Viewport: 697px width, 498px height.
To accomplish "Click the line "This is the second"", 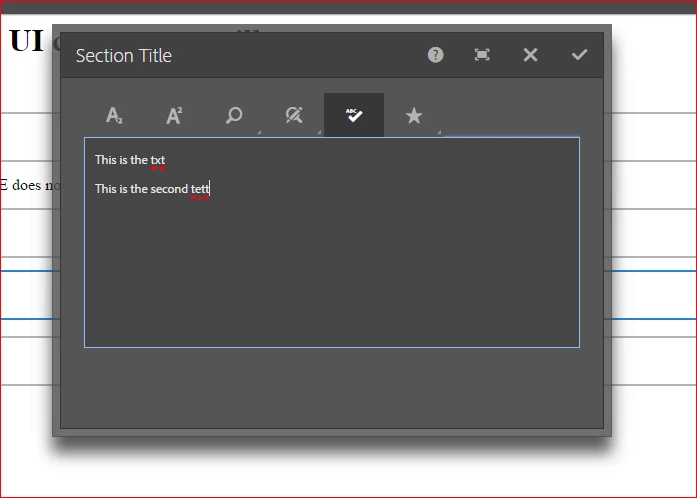I will click(x=141, y=189).
